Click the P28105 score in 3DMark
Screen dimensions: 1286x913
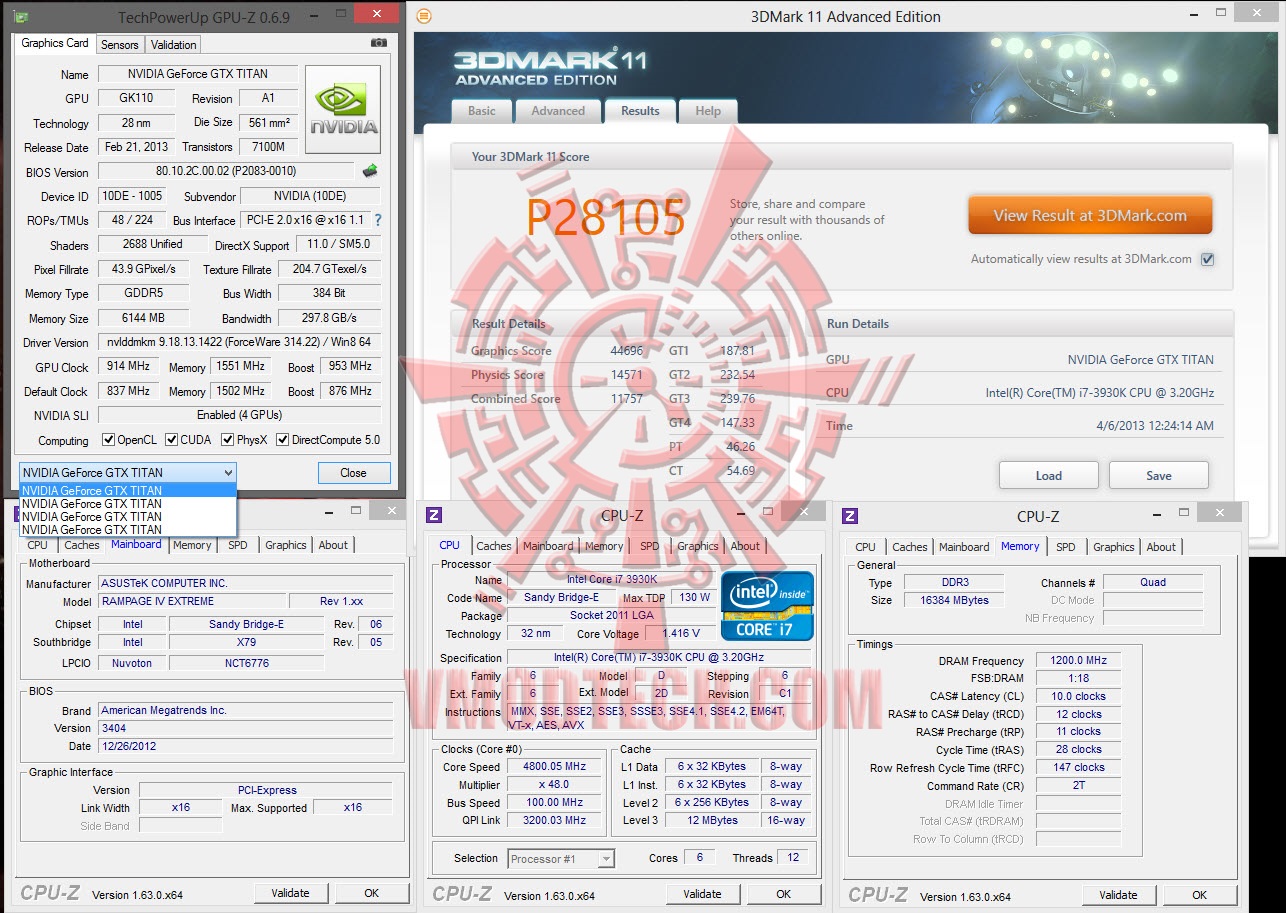pyautogui.click(x=606, y=218)
